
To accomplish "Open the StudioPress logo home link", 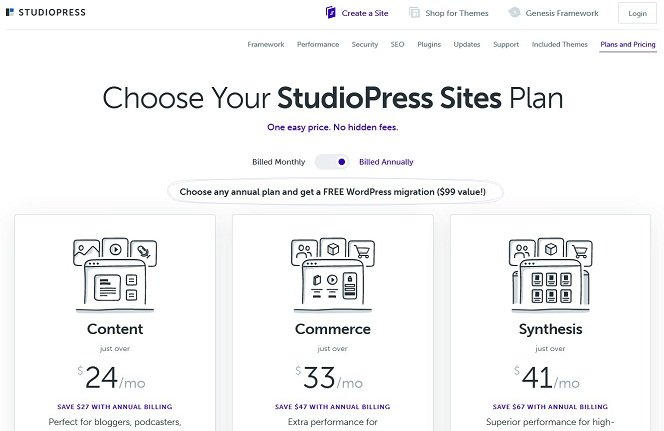I will [46, 12].
